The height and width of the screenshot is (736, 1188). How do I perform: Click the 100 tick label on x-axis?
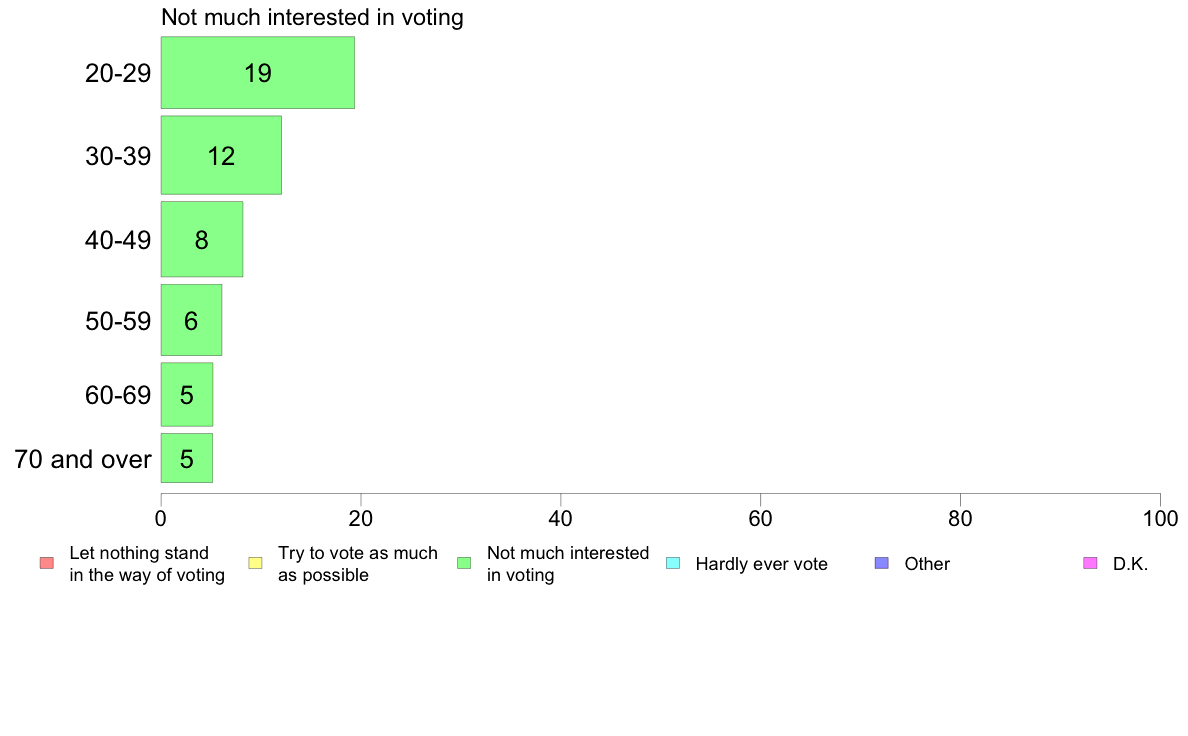pos(1159,518)
